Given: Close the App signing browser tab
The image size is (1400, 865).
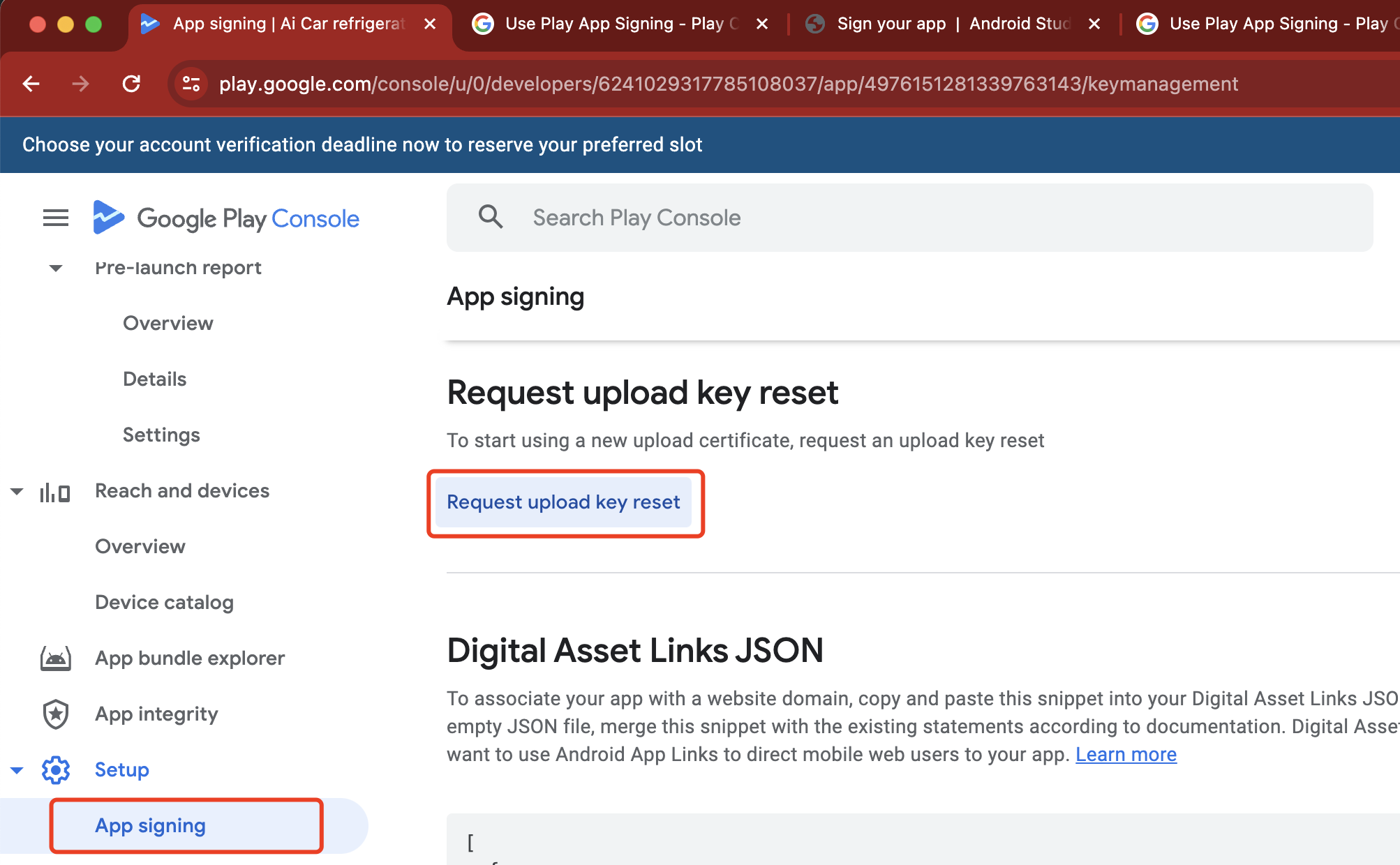Looking at the screenshot, I should (x=430, y=24).
